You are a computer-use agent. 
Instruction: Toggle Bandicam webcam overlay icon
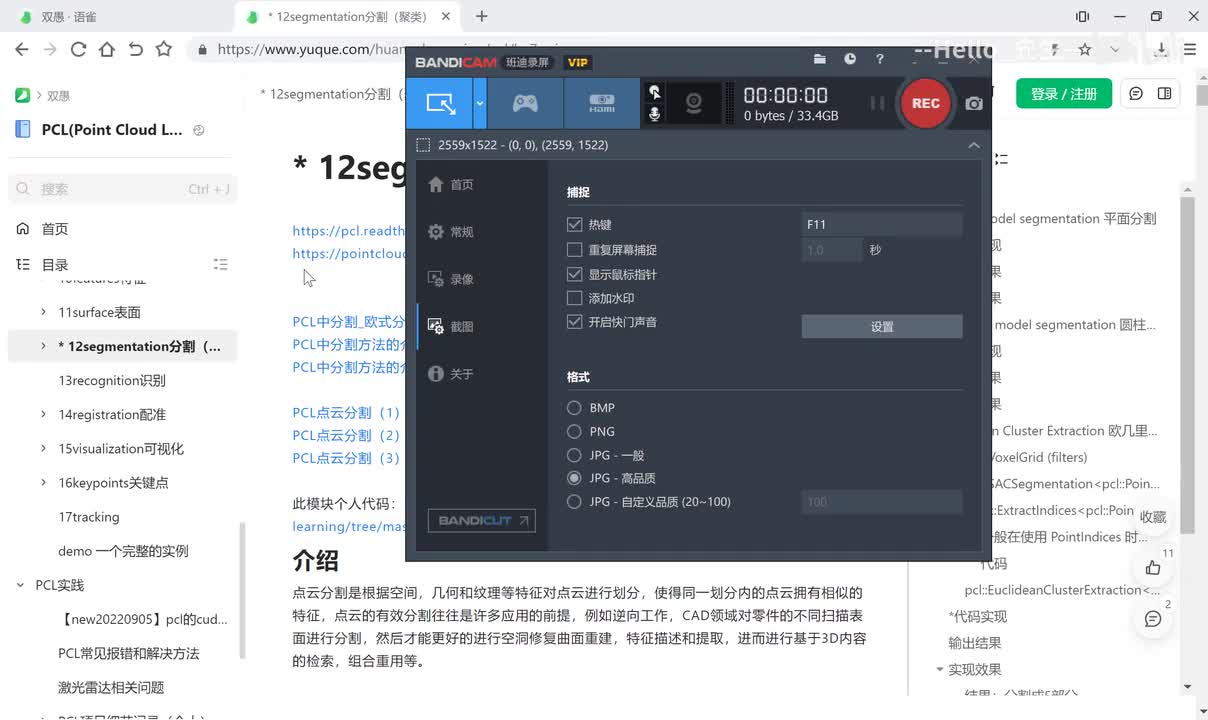point(693,103)
